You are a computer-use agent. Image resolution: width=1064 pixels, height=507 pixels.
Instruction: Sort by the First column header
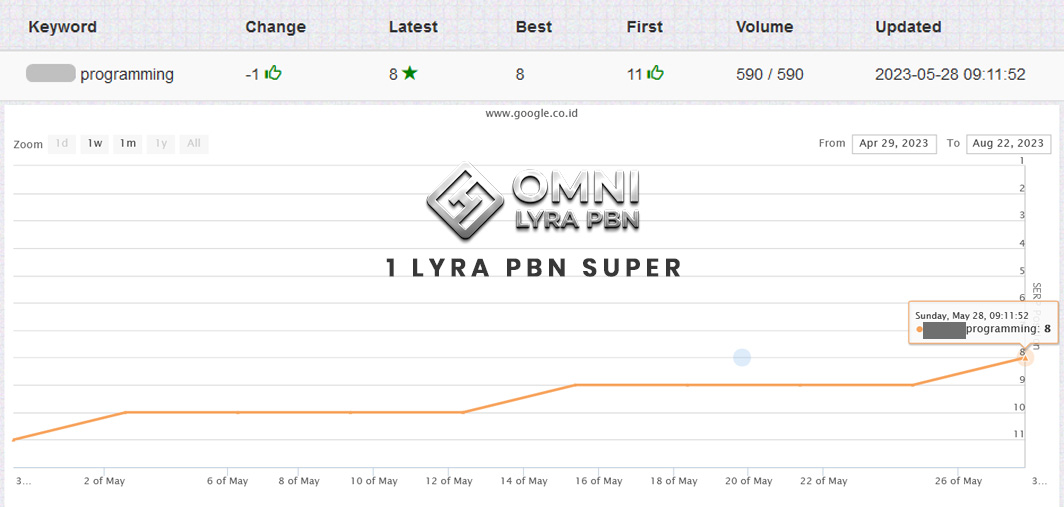(x=645, y=27)
